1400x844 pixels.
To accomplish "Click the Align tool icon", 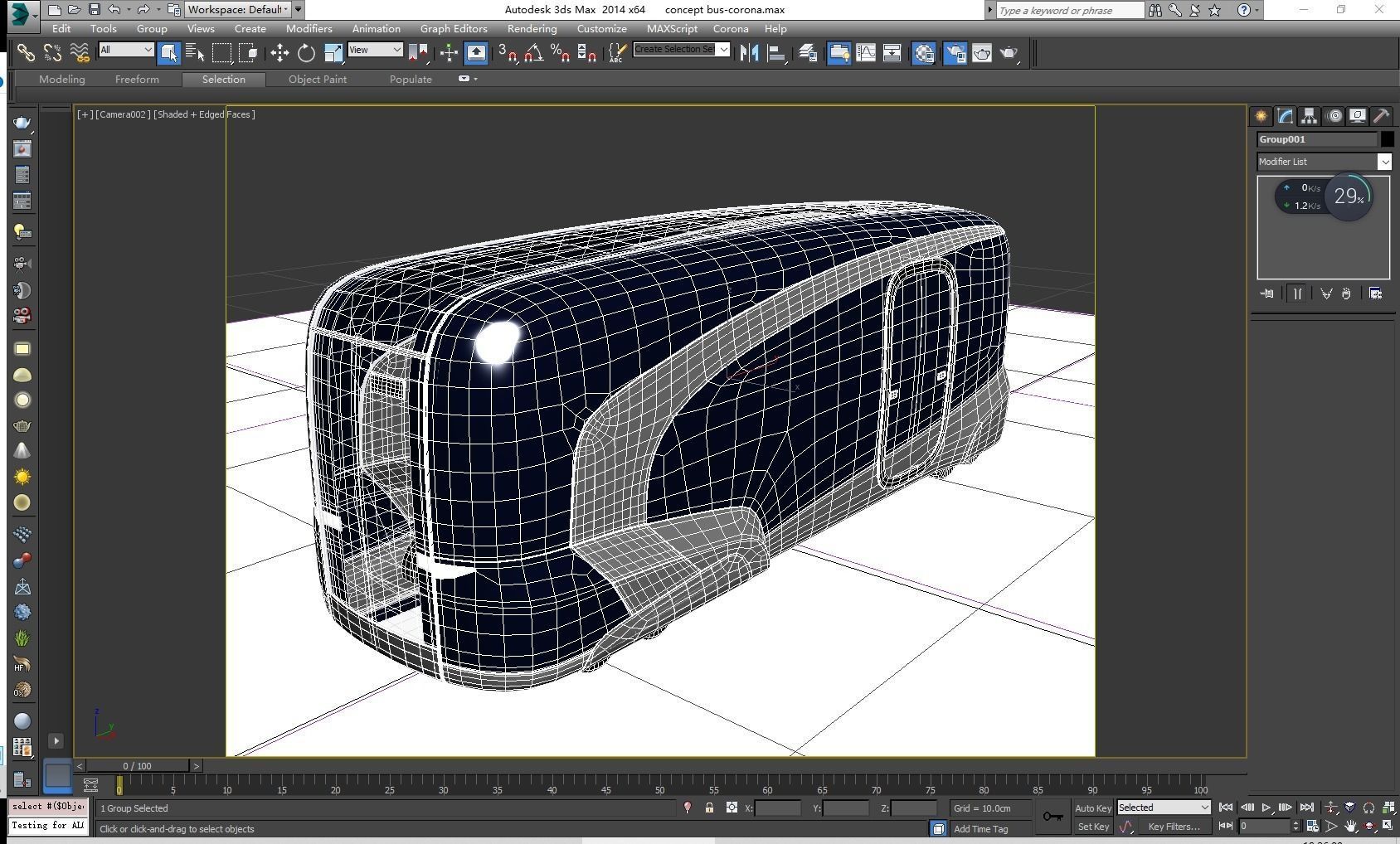I will point(776,53).
